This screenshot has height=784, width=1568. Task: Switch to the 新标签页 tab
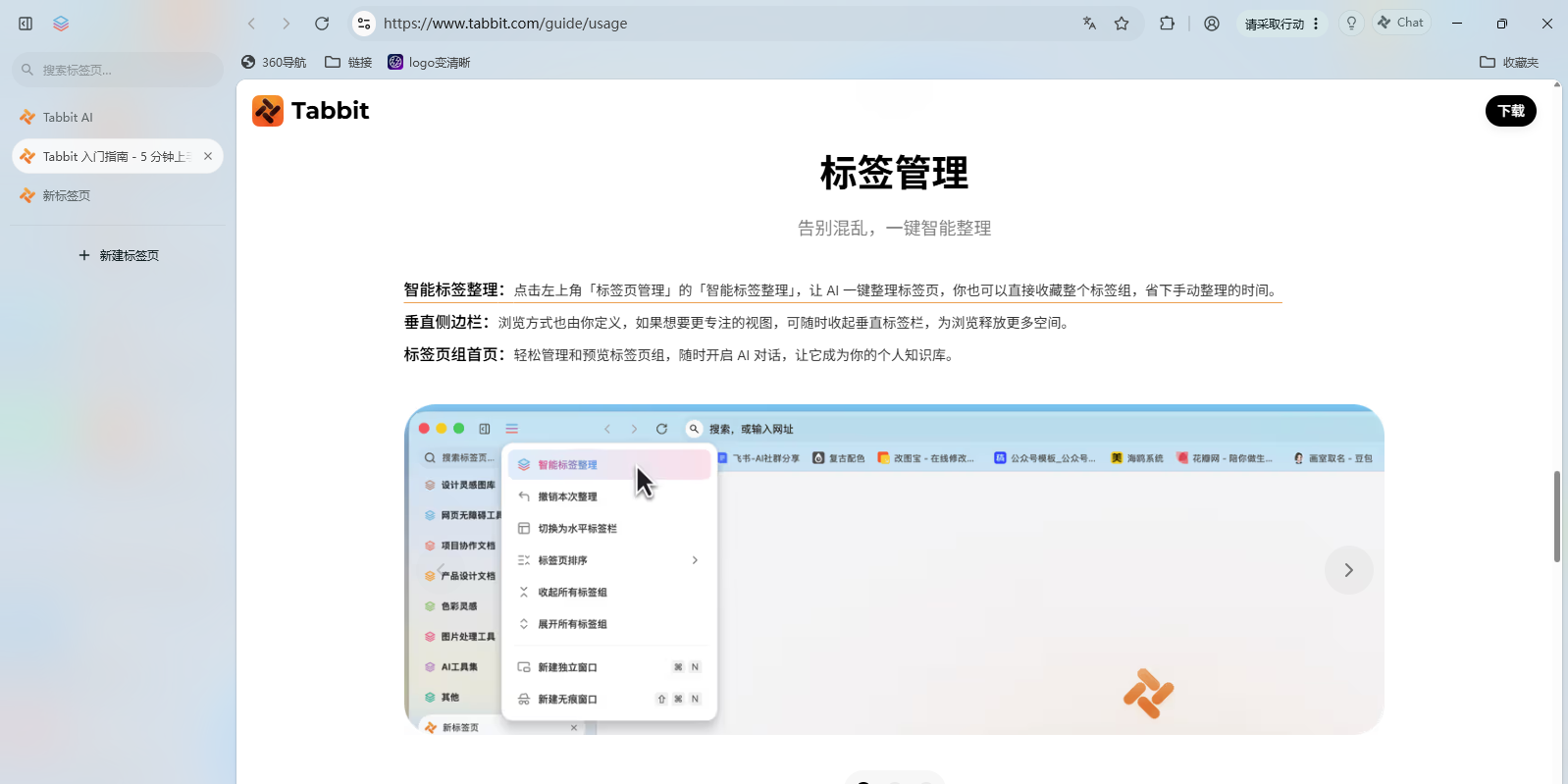click(118, 195)
